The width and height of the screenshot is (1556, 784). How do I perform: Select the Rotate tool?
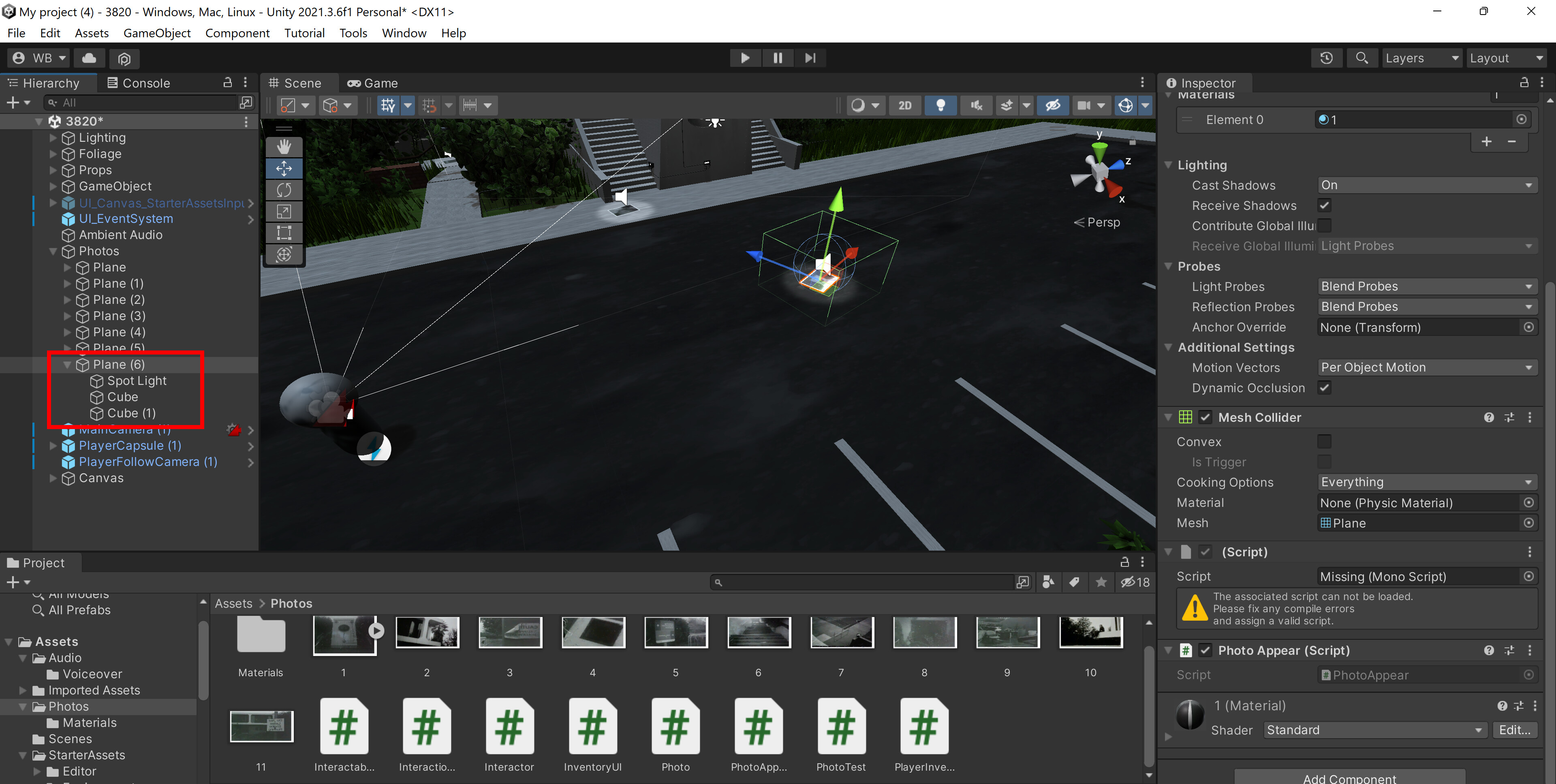point(284,190)
